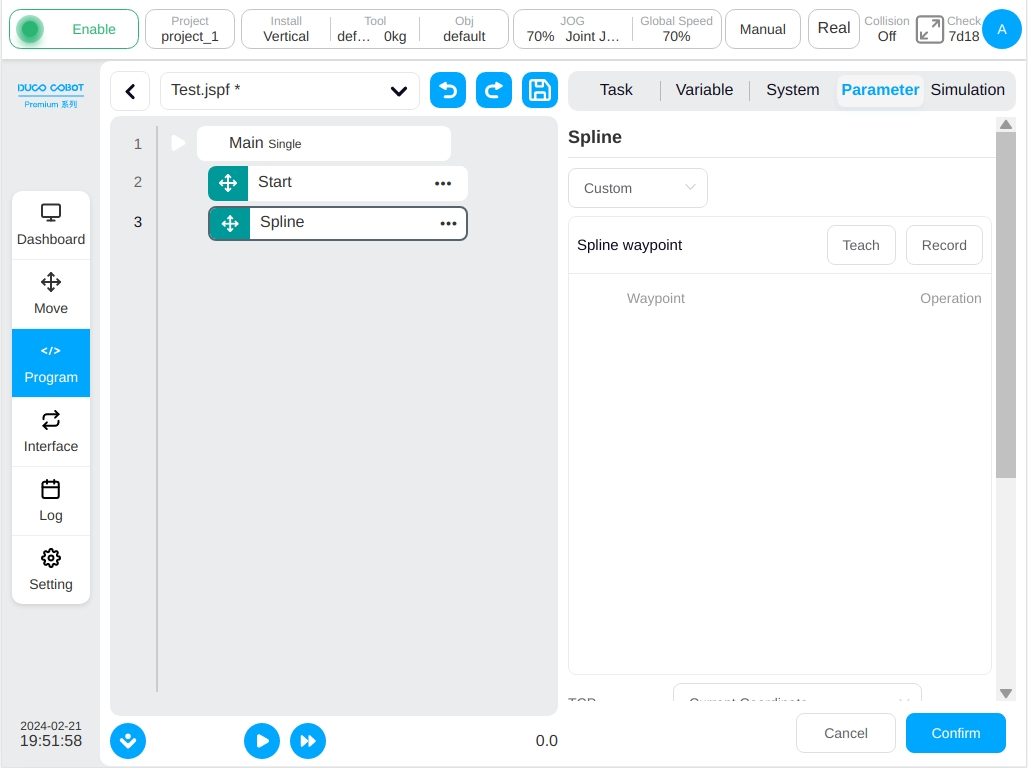Screen dimensions: 1028x768
Task: Open the Spline node options menu
Action: click(x=448, y=224)
